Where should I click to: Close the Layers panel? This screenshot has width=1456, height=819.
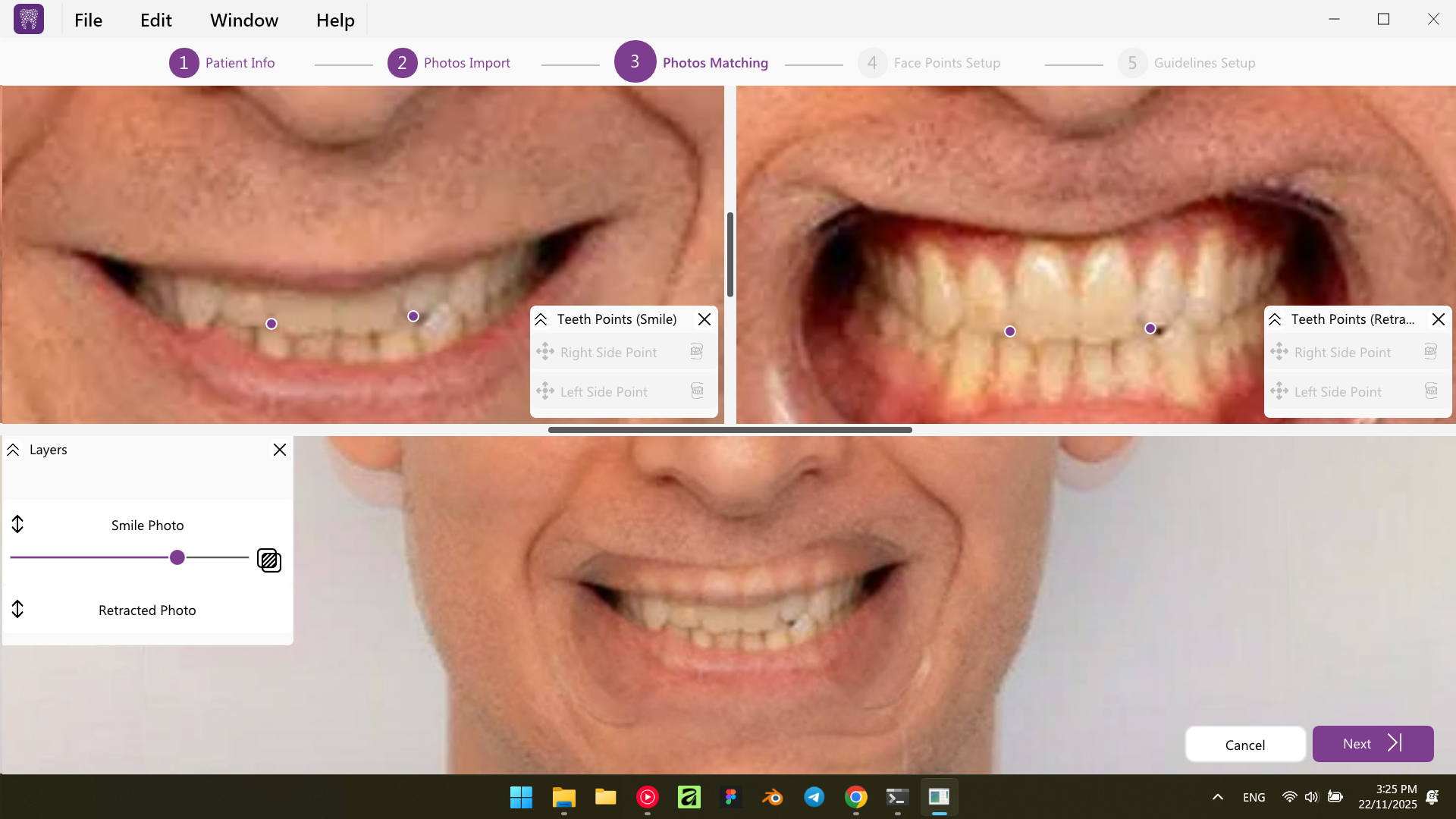280,450
